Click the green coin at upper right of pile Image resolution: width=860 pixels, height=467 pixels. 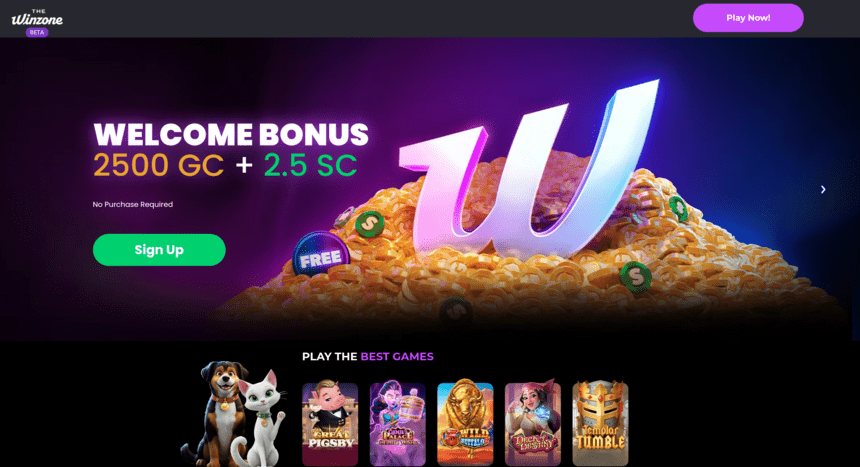coord(678,209)
